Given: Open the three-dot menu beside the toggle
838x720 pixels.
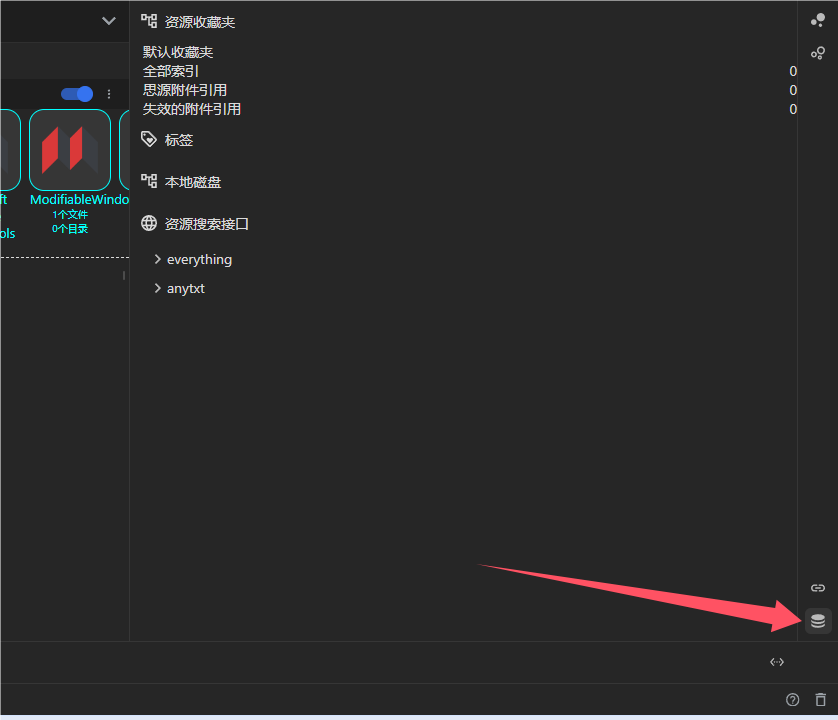Looking at the screenshot, I should pos(107,94).
